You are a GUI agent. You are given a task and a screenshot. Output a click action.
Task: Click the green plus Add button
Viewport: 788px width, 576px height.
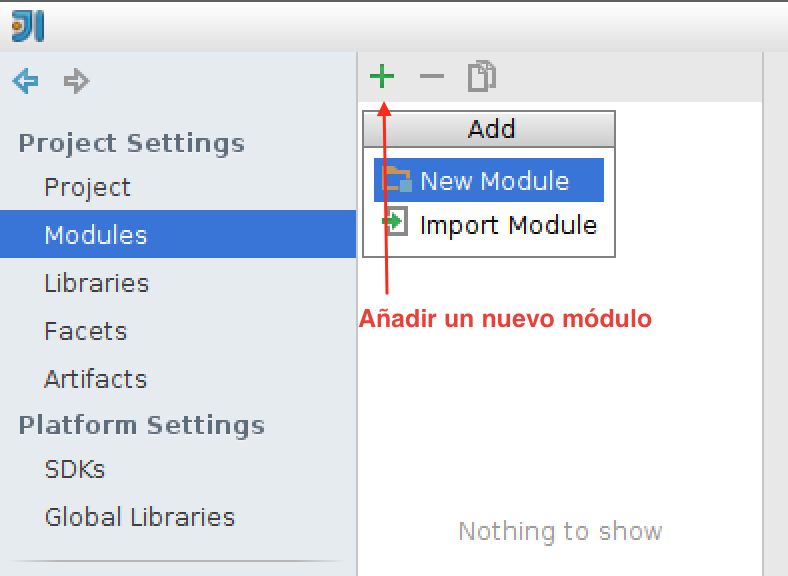382,76
